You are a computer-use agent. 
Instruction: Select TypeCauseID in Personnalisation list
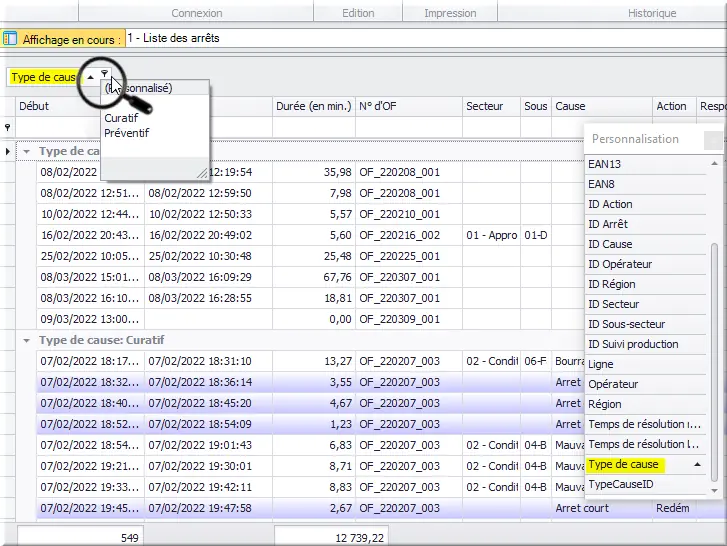(645, 484)
